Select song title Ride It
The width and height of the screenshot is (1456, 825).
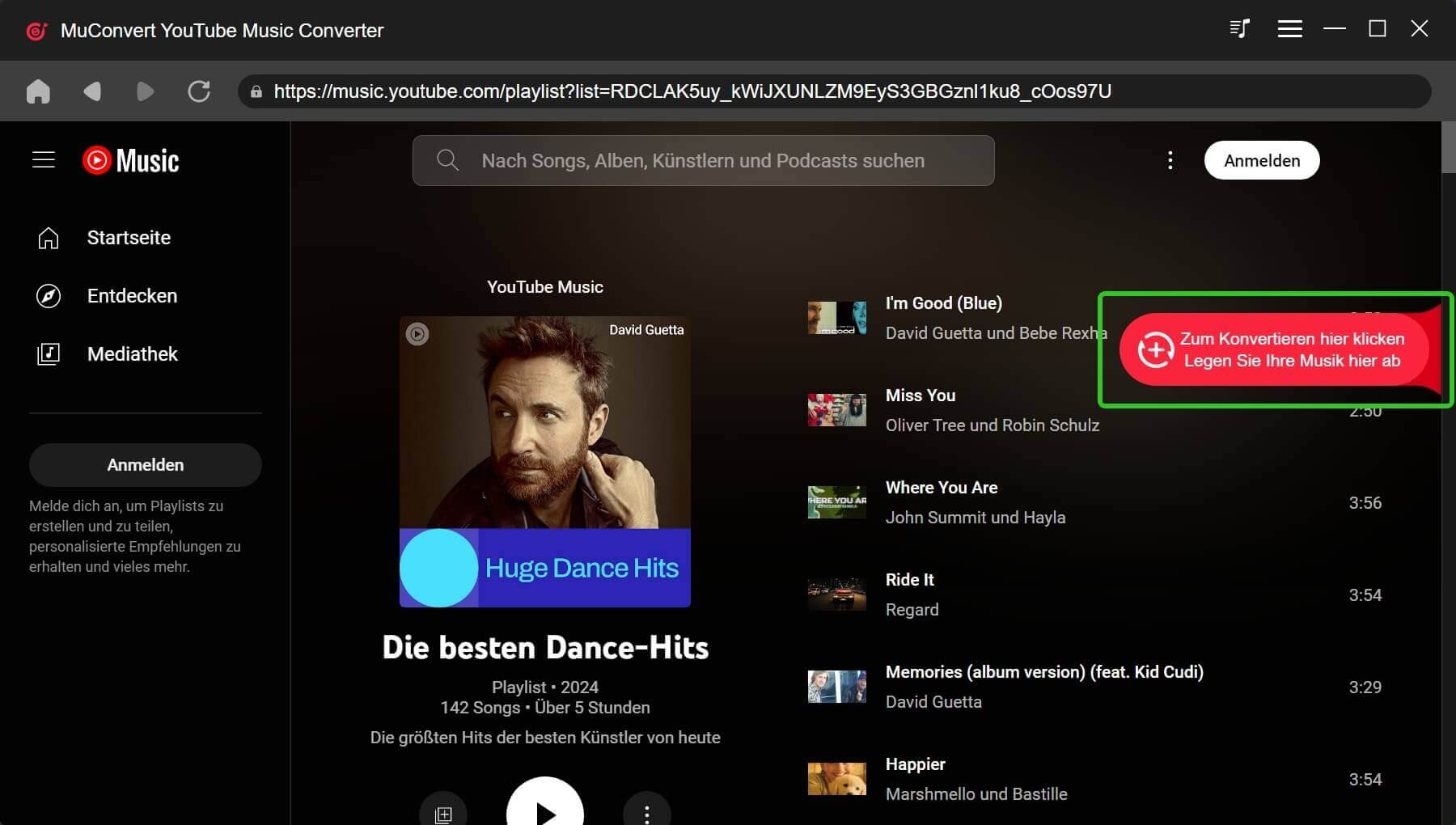tap(909, 580)
